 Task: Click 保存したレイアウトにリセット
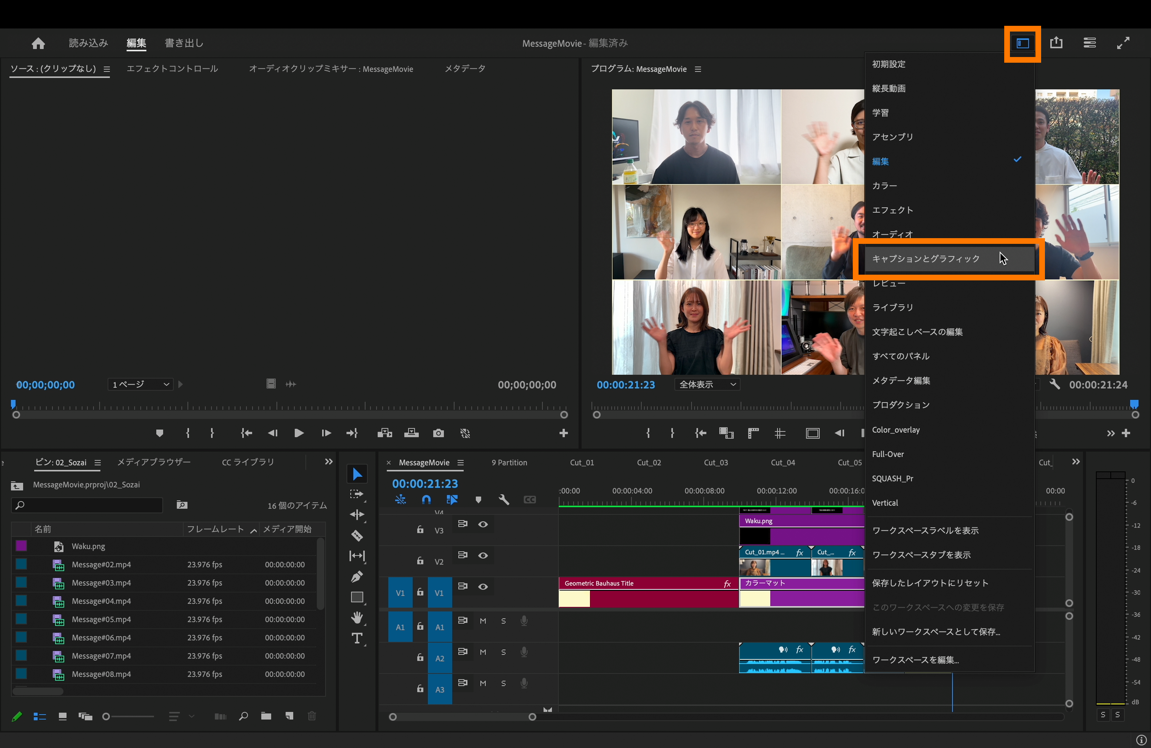[x=930, y=583]
